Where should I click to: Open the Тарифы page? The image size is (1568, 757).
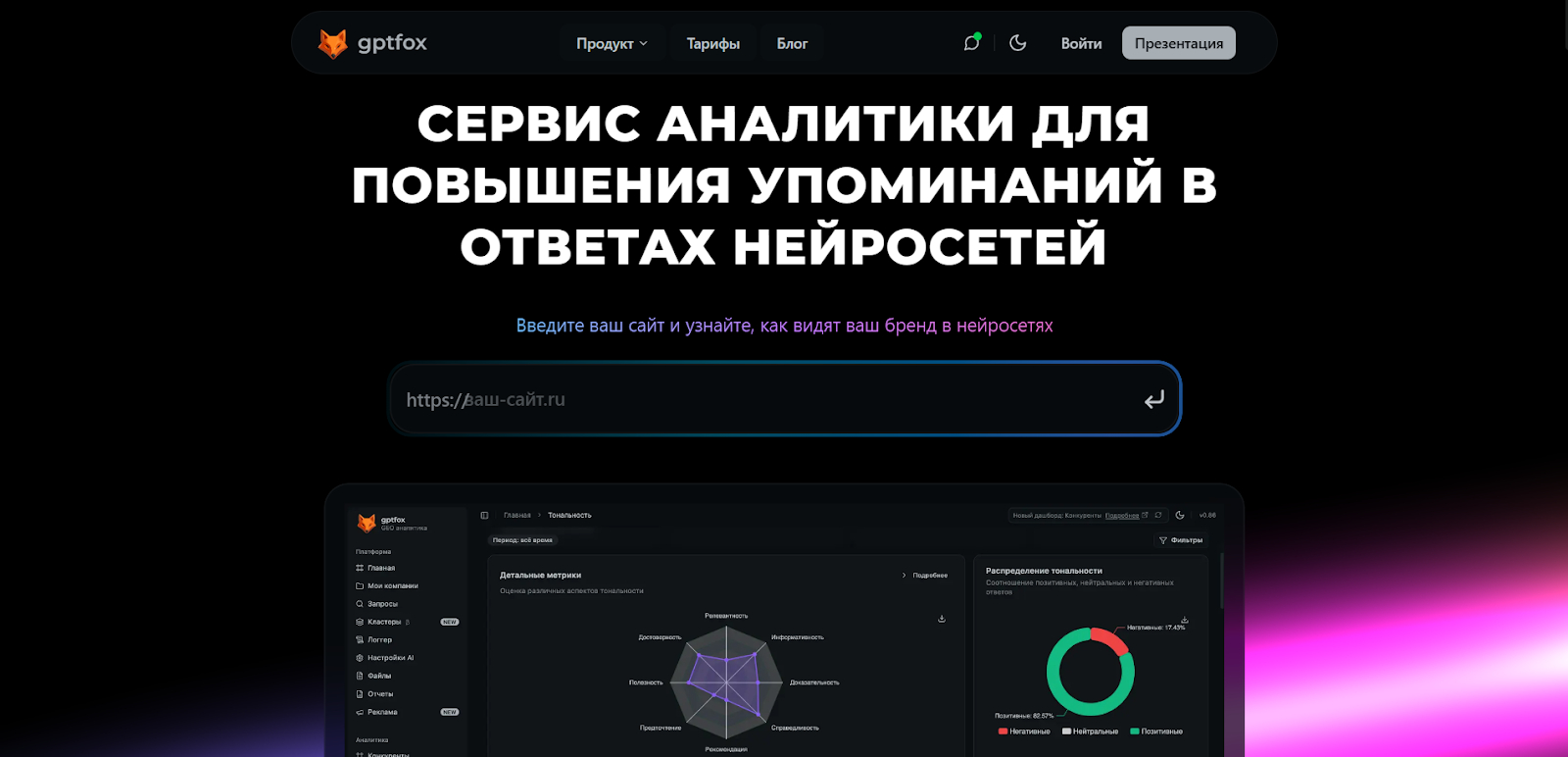pos(712,43)
